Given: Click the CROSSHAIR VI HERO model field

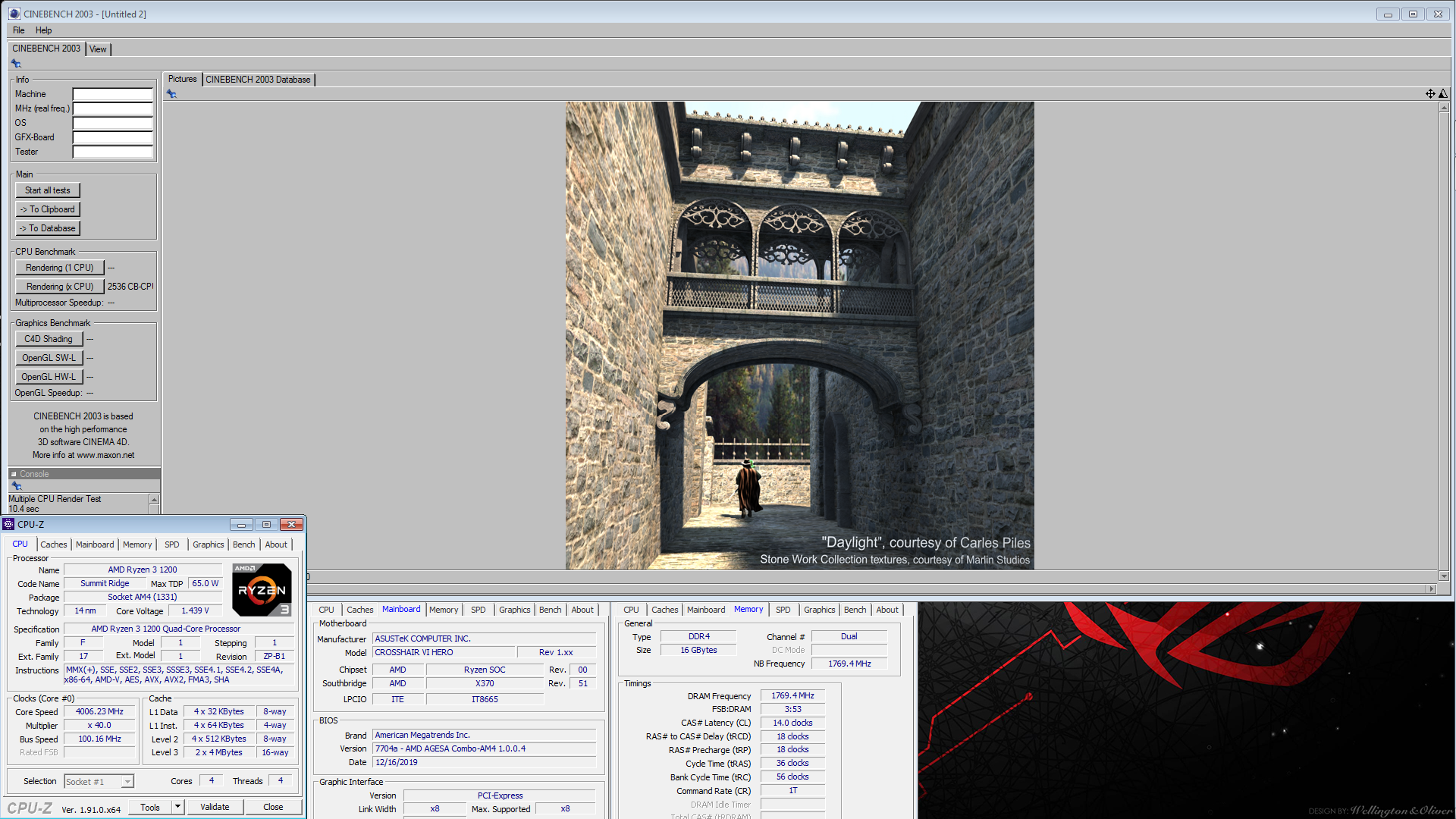Looking at the screenshot, I should (x=444, y=652).
